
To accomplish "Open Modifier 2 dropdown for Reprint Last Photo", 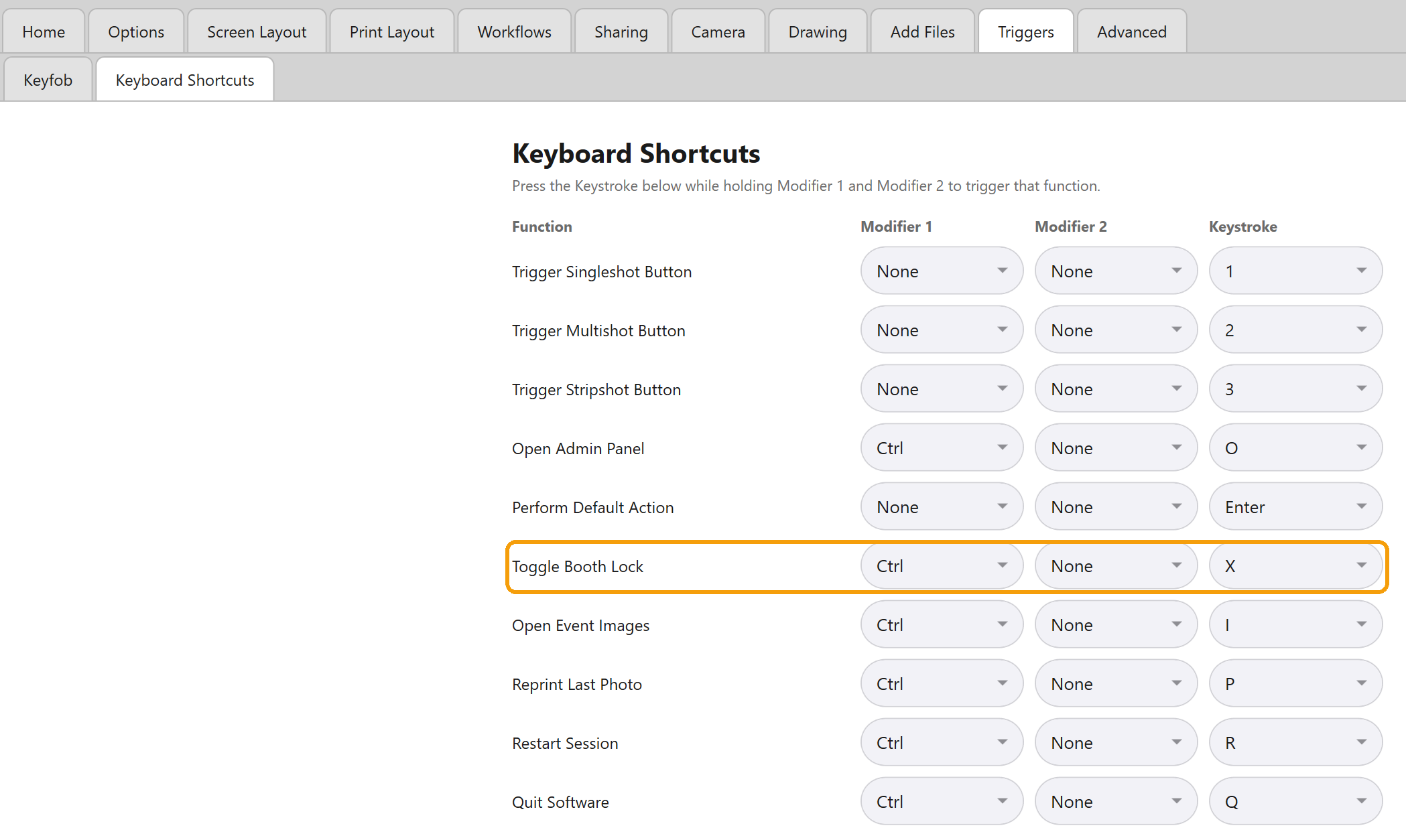I will point(1116,683).
